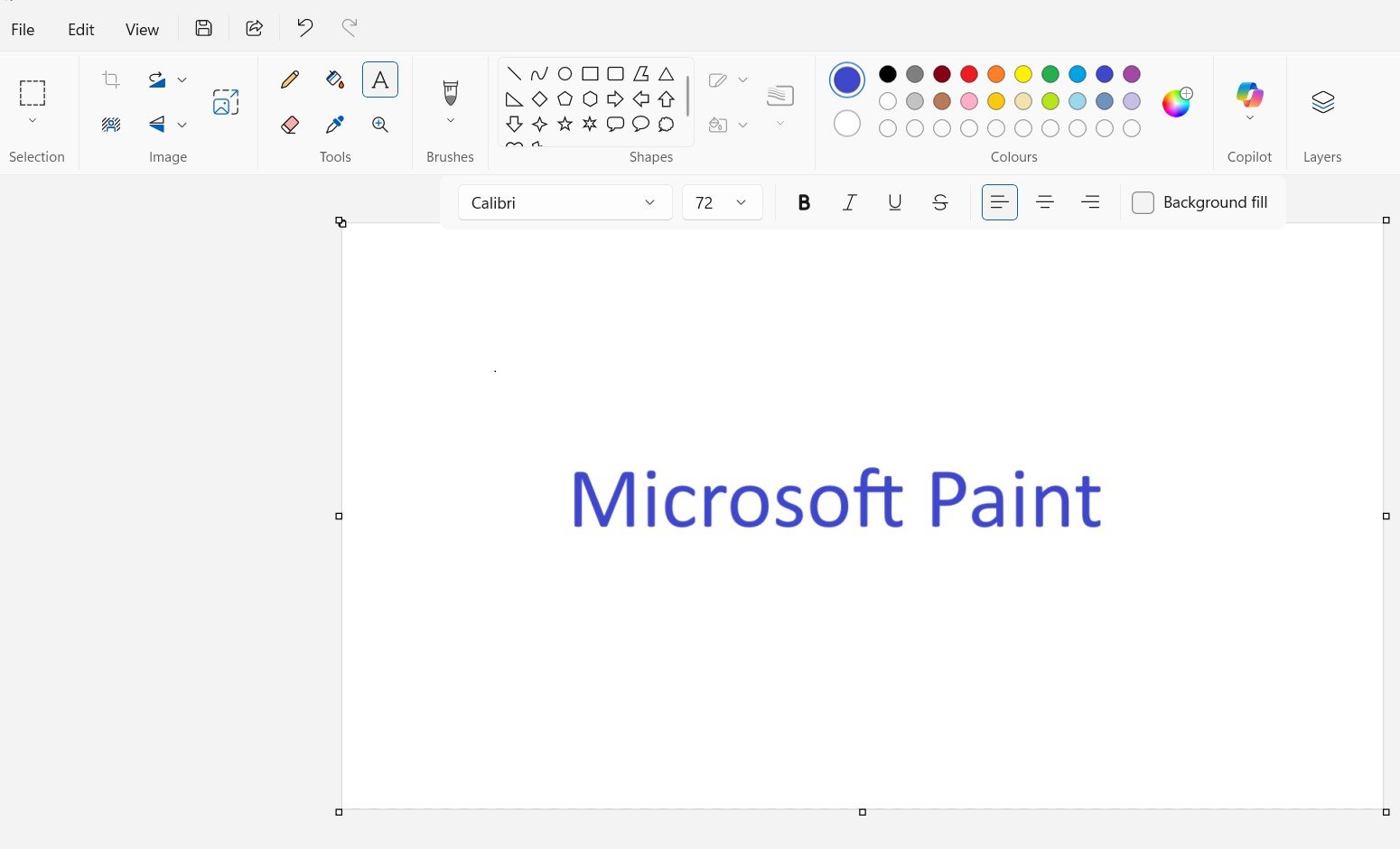1400x849 pixels.
Task: Choose the Curve shape
Action: pyautogui.click(x=539, y=74)
